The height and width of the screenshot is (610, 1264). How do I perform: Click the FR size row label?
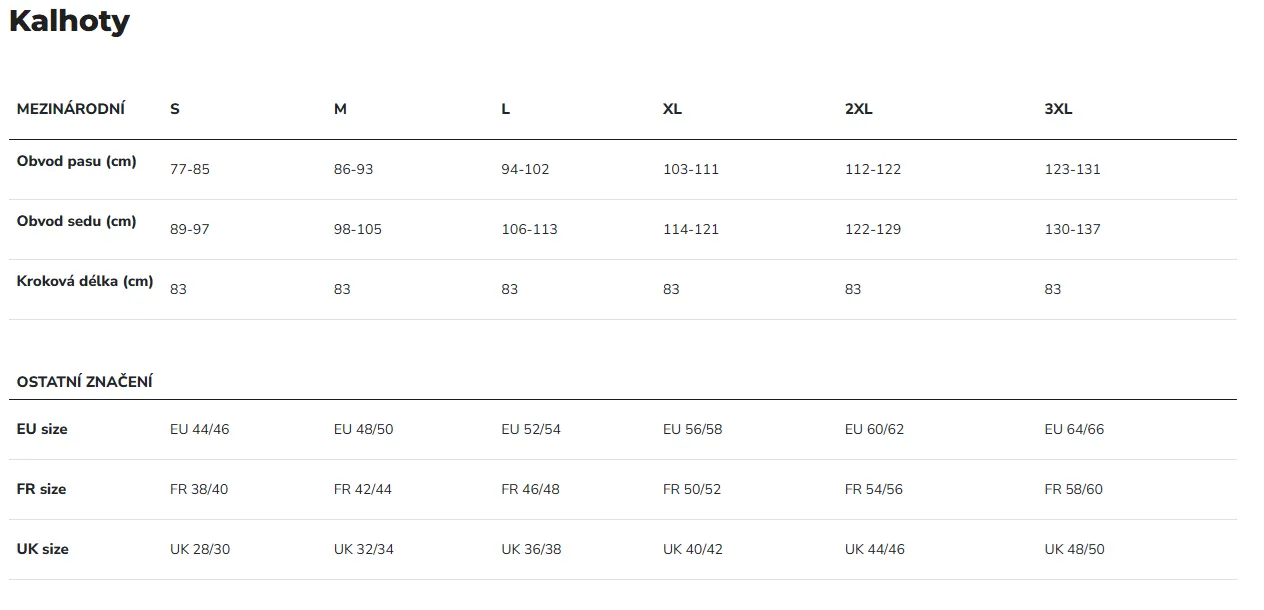pyautogui.click(x=41, y=489)
